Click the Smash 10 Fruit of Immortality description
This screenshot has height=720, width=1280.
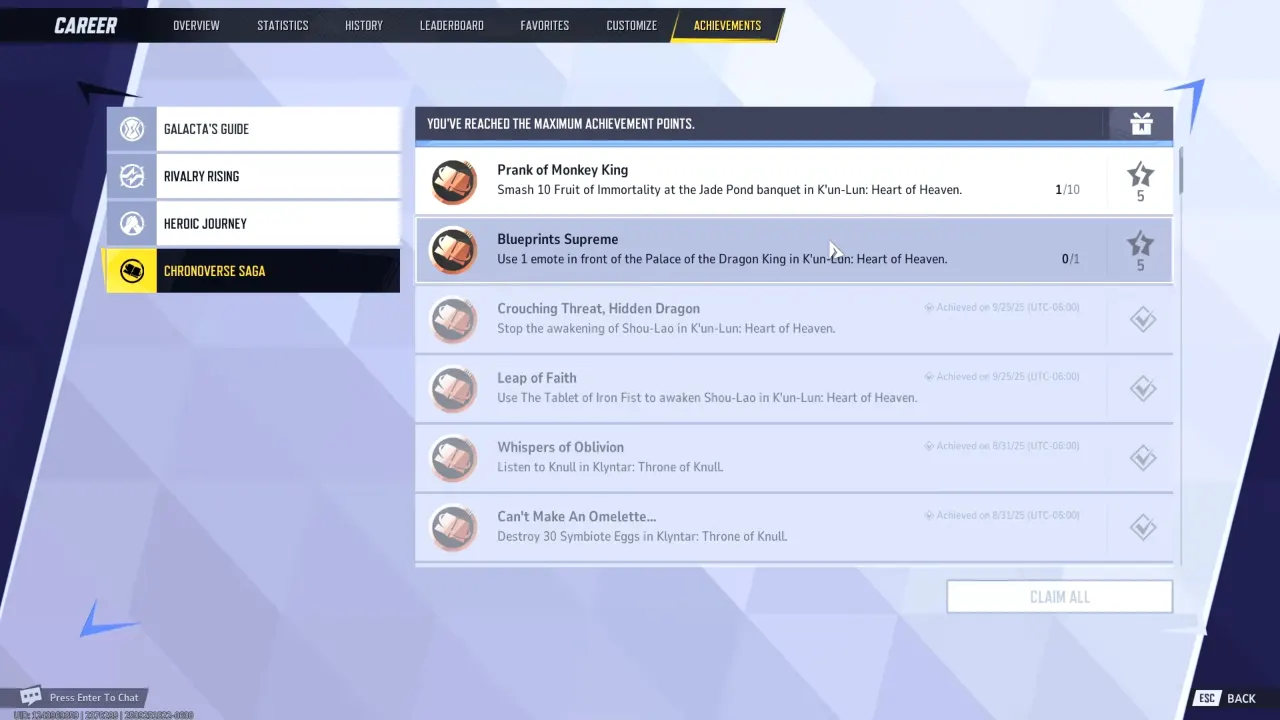click(730, 190)
